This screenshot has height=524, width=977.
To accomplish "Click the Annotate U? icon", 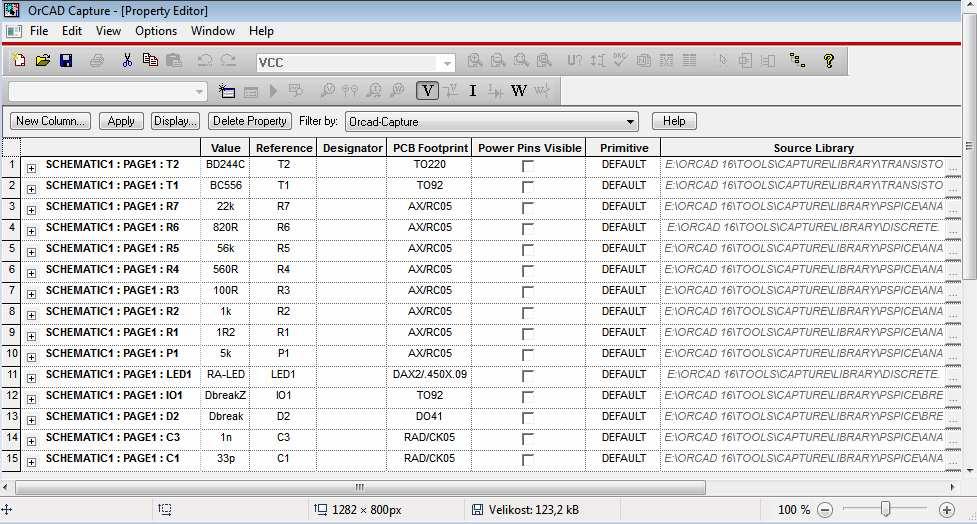I will (574, 60).
